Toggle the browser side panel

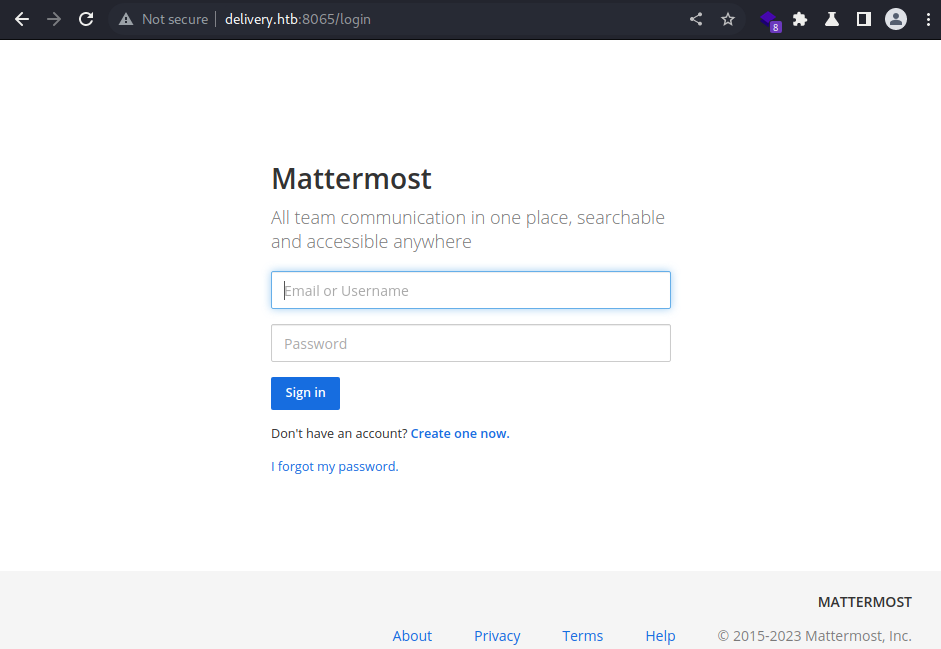(864, 19)
